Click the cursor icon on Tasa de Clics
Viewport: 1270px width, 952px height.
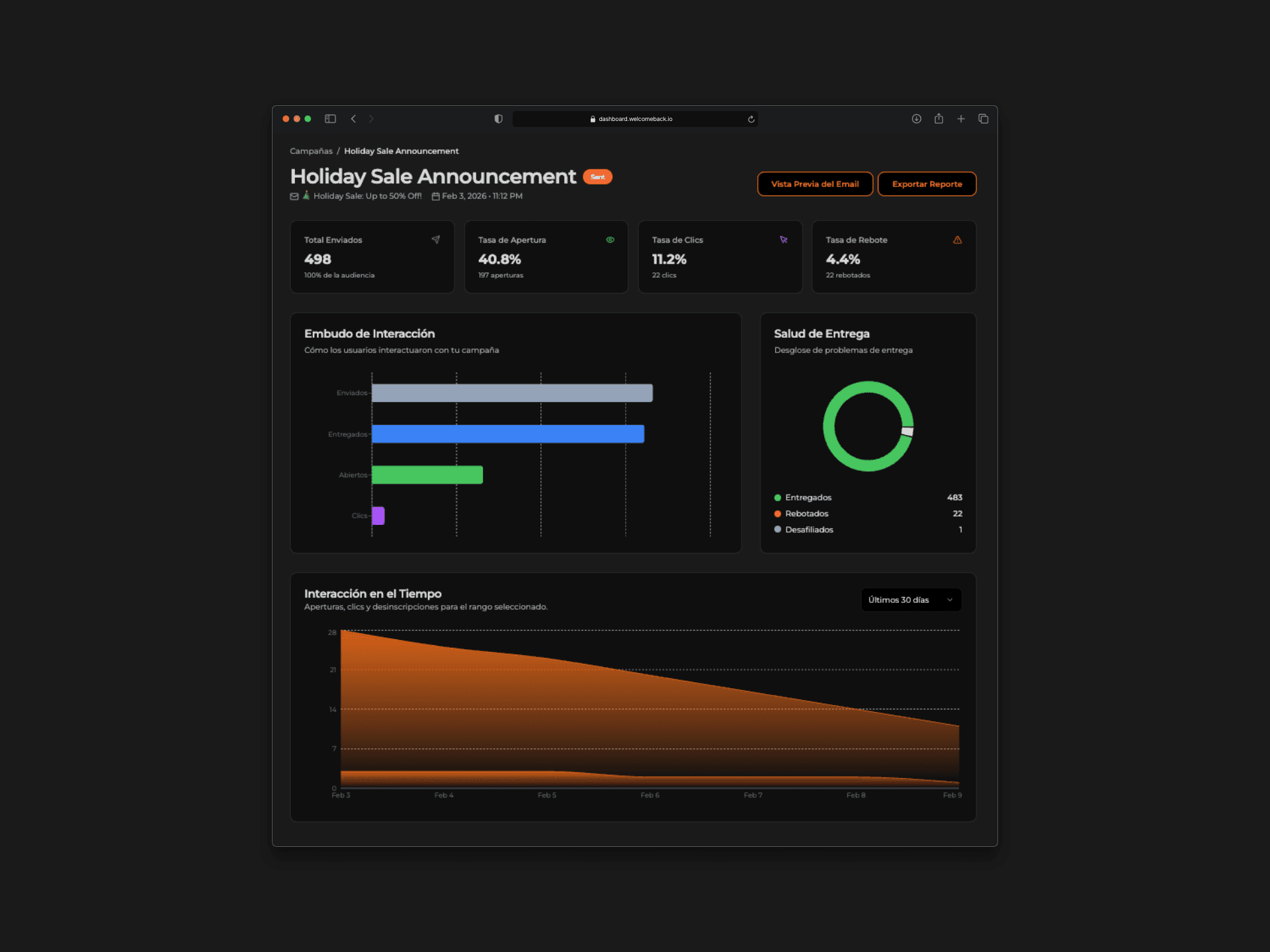(783, 240)
